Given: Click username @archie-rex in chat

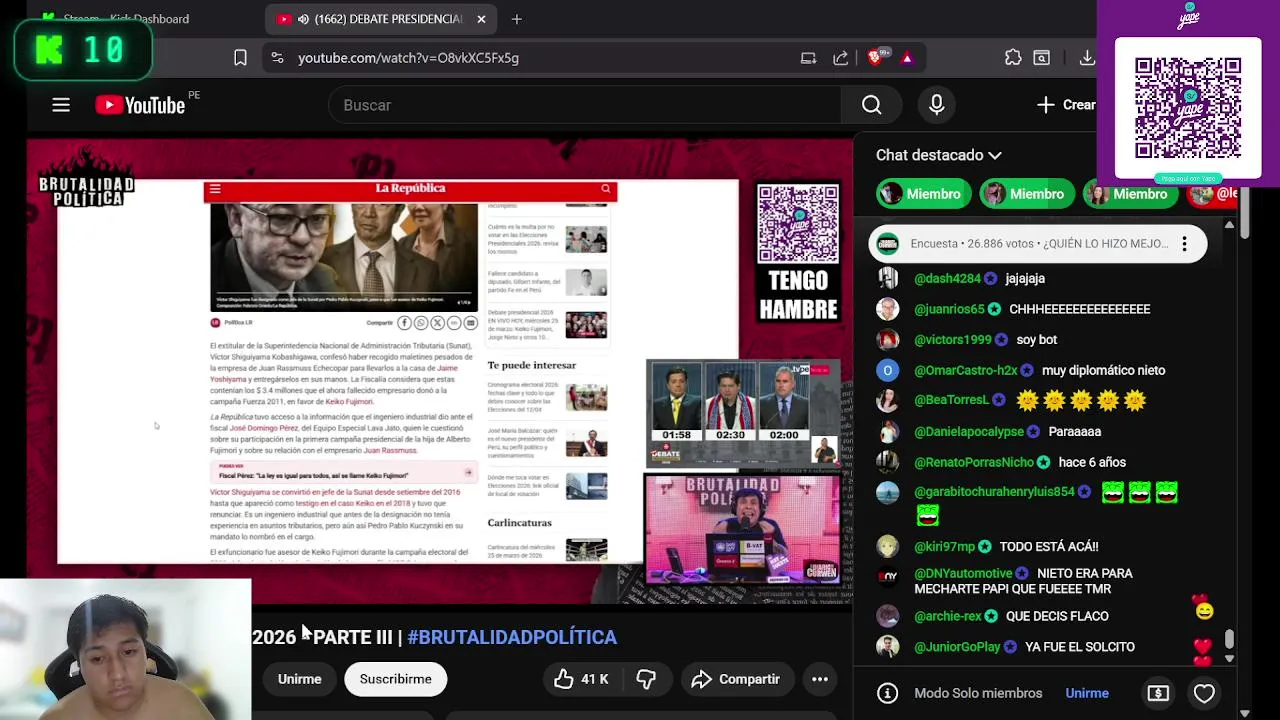Looking at the screenshot, I should pyautogui.click(x=948, y=617).
